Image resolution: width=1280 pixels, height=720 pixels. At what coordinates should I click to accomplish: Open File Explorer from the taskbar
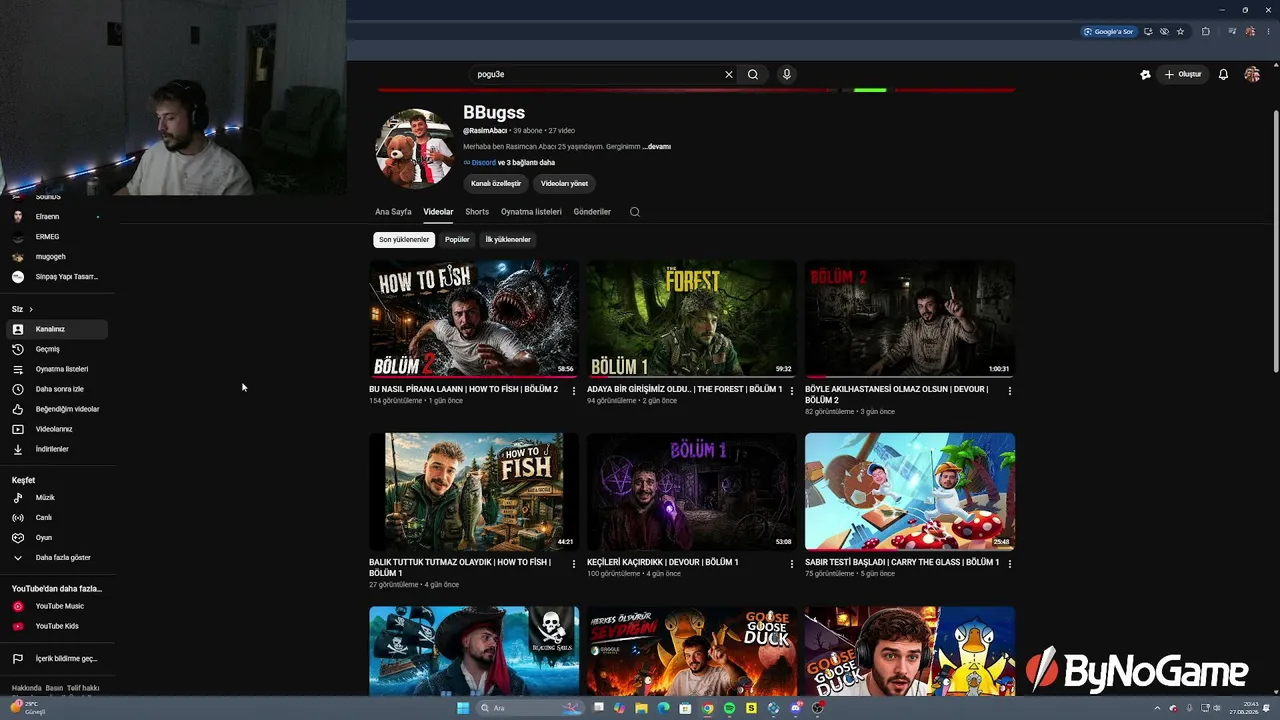click(641, 708)
